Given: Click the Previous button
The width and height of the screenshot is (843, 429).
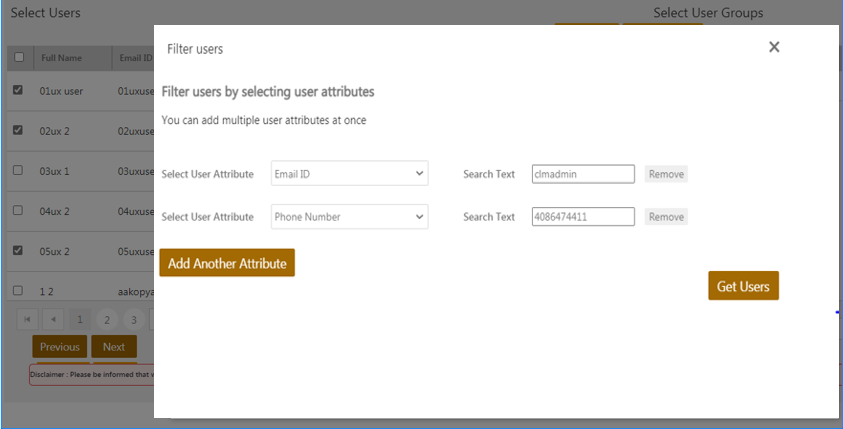Looking at the screenshot, I should click(x=59, y=347).
